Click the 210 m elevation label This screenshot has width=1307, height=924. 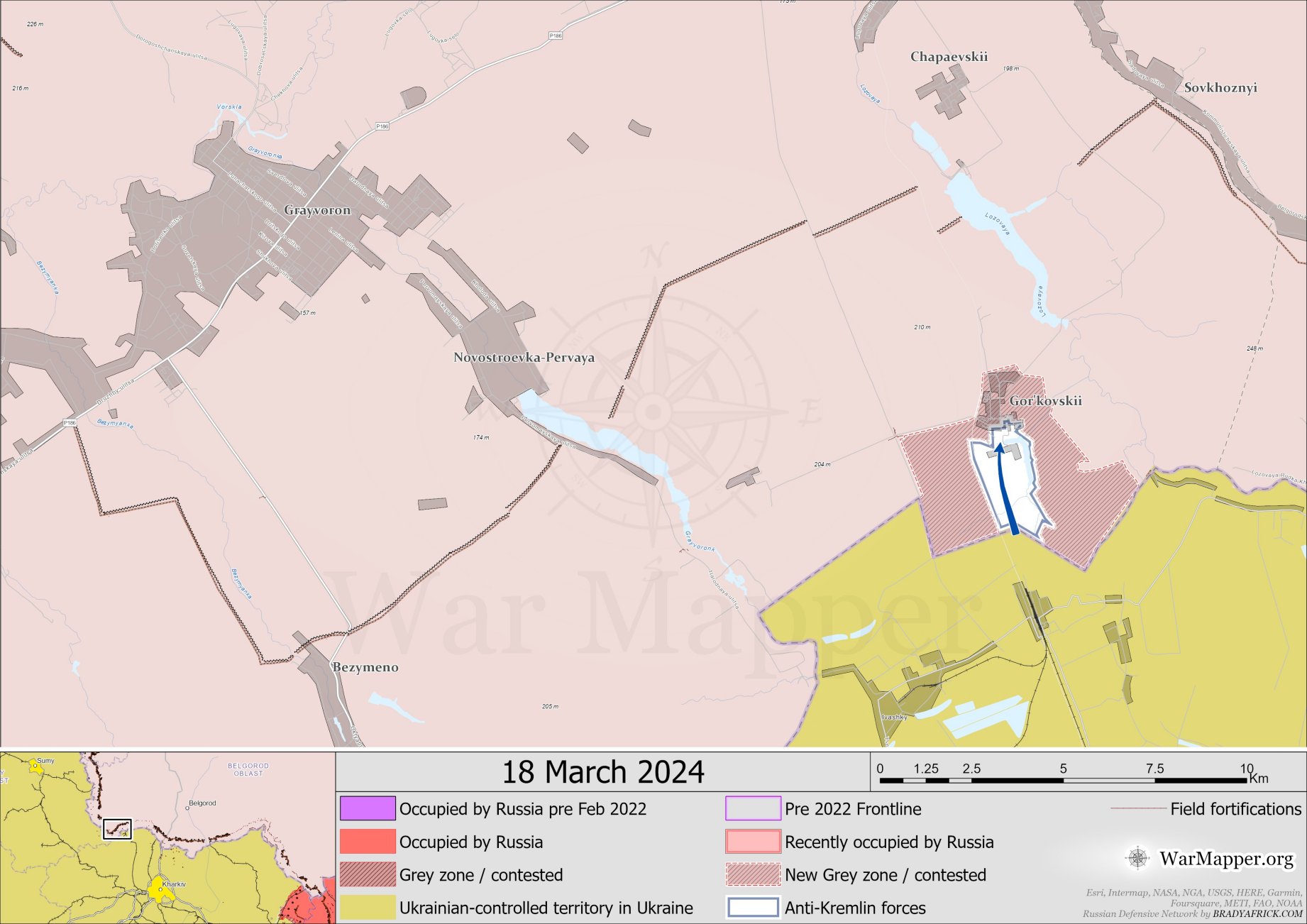[922, 327]
